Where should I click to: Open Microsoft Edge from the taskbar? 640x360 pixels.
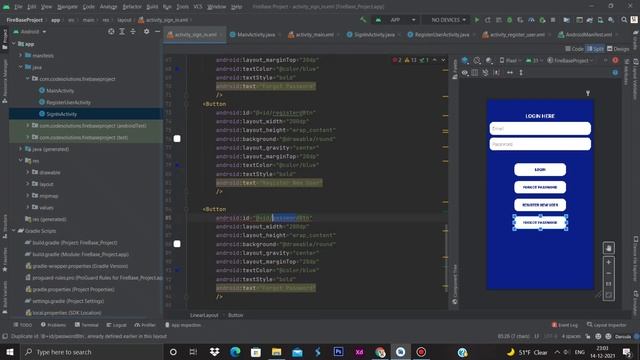(235, 352)
